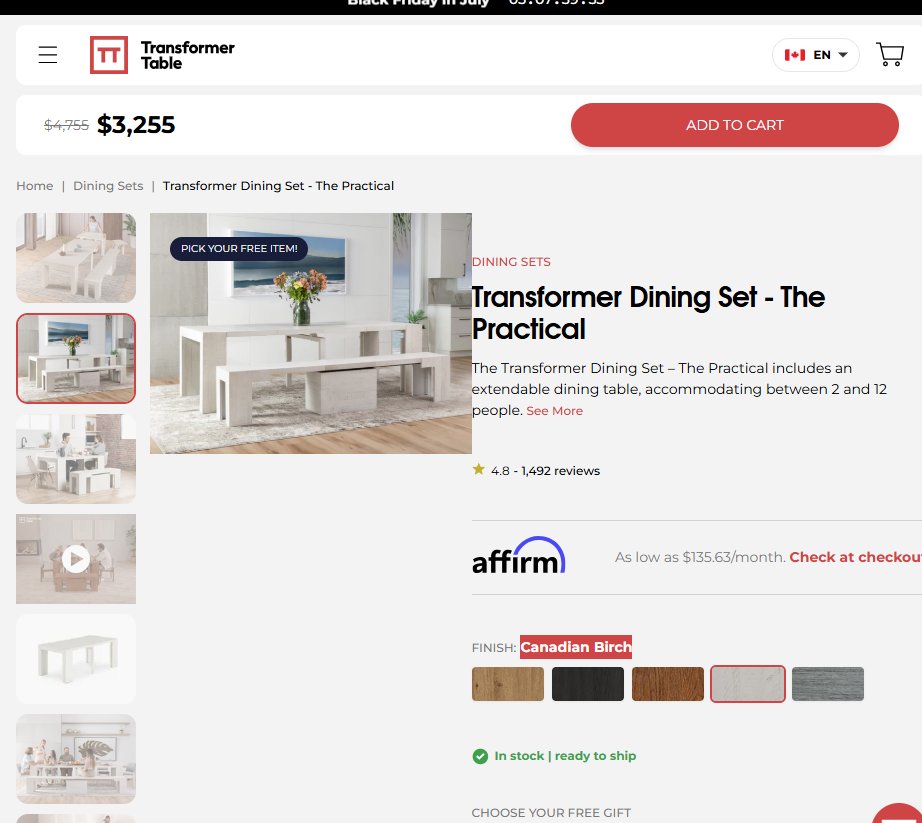This screenshot has width=922, height=823.
Task: Expand the description with See More
Action: [554, 411]
